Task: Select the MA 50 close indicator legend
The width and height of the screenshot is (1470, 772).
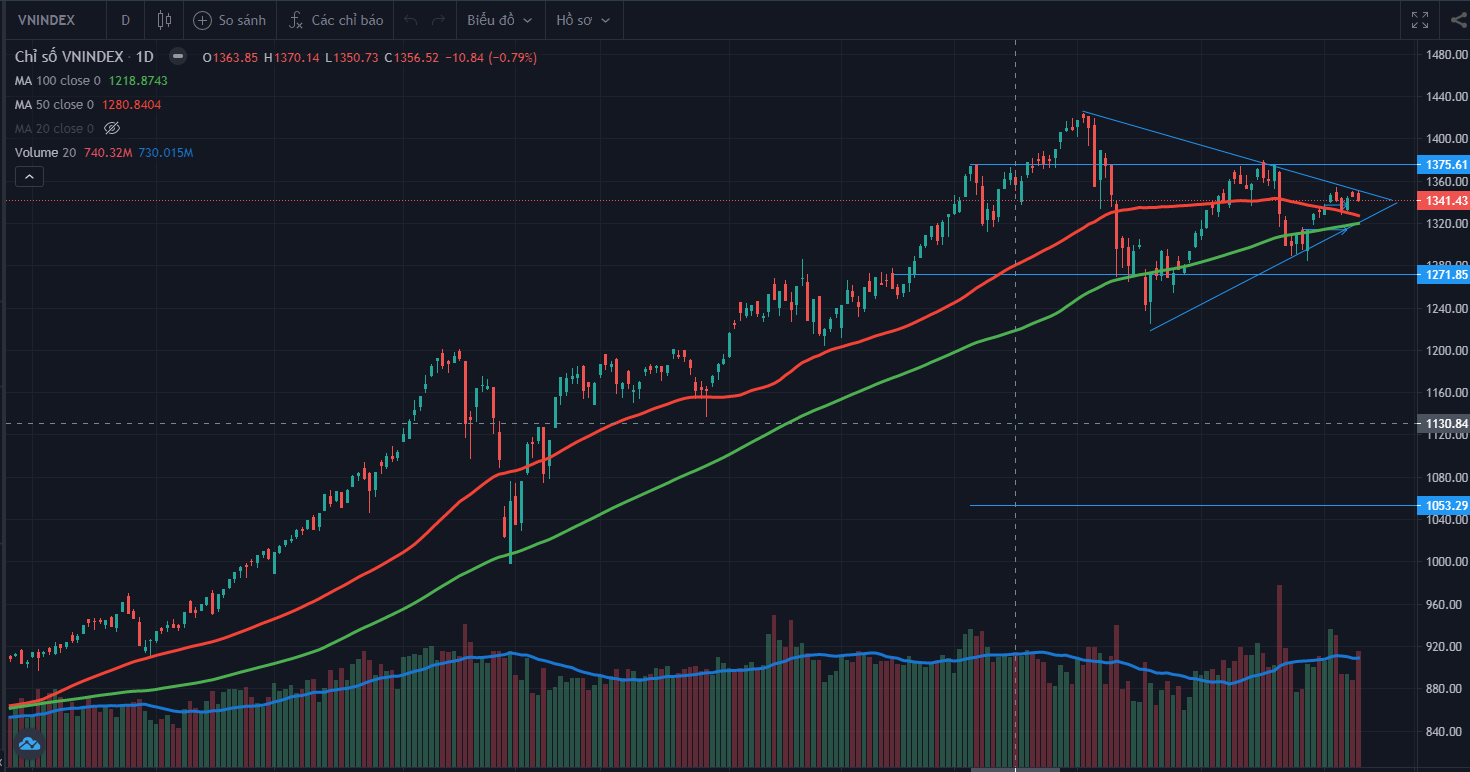Action: (88, 104)
